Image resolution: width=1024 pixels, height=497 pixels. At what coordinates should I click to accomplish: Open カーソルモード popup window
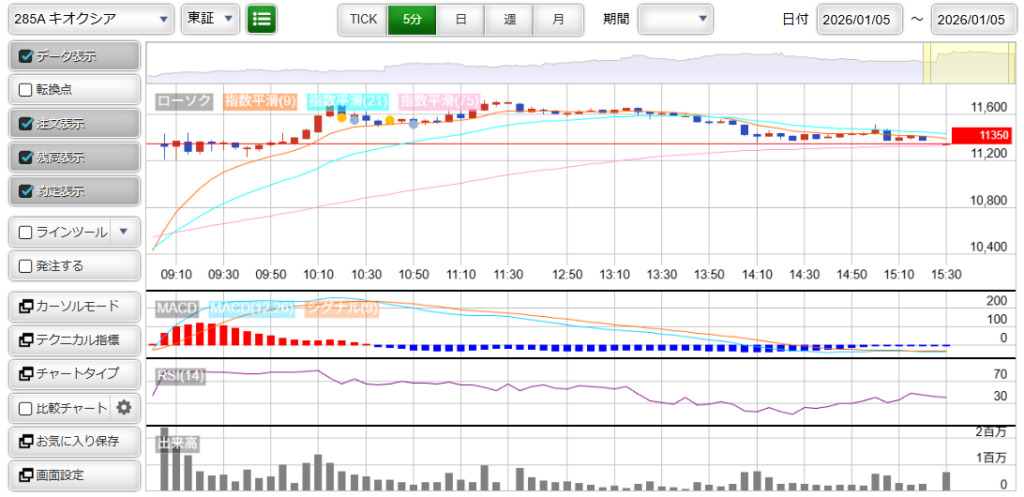72,306
